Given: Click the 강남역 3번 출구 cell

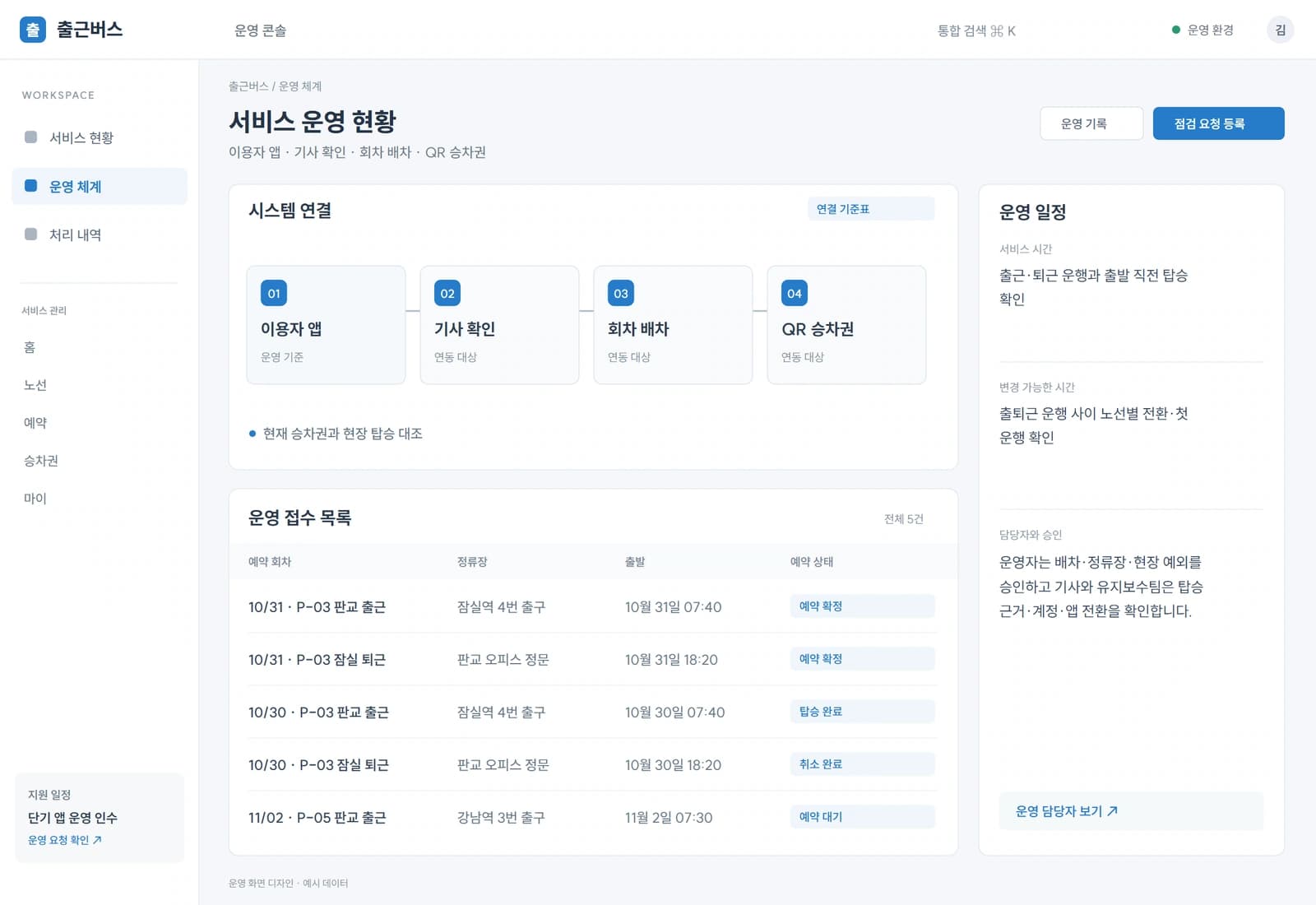Looking at the screenshot, I should pyautogui.click(x=501, y=818).
